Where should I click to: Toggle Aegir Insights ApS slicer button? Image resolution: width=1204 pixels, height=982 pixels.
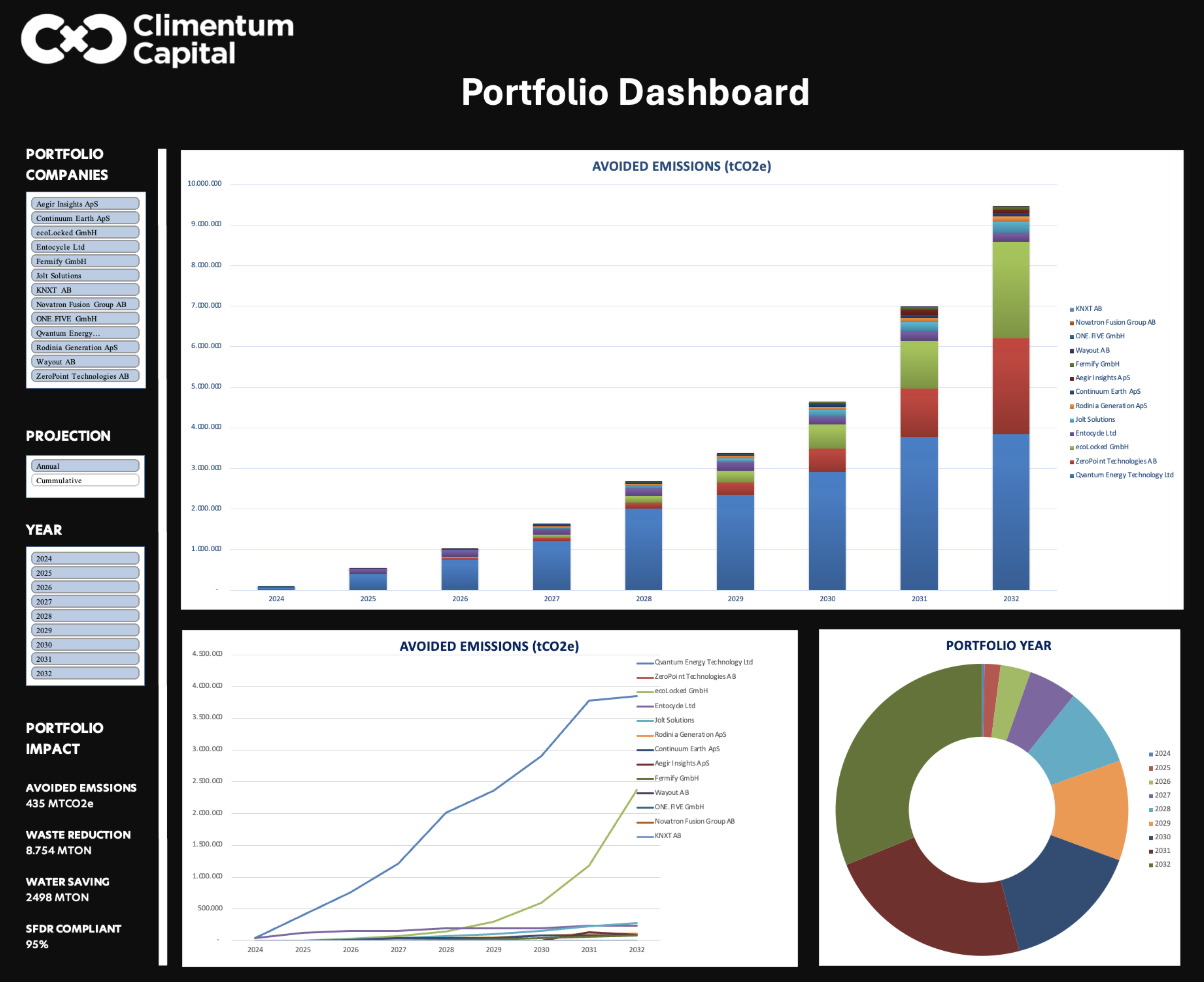tap(85, 204)
